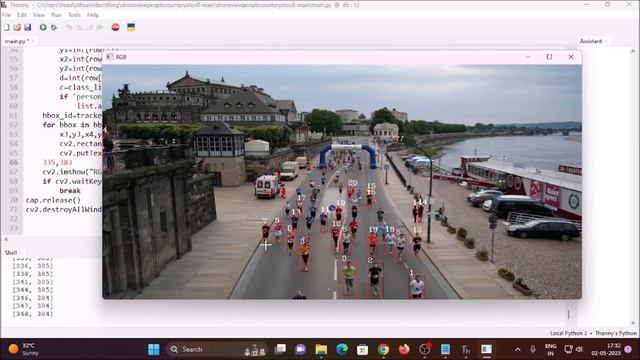The height and width of the screenshot is (360, 640).
Task: Click the 'break' statement on line 69
Action: pos(70,191)
